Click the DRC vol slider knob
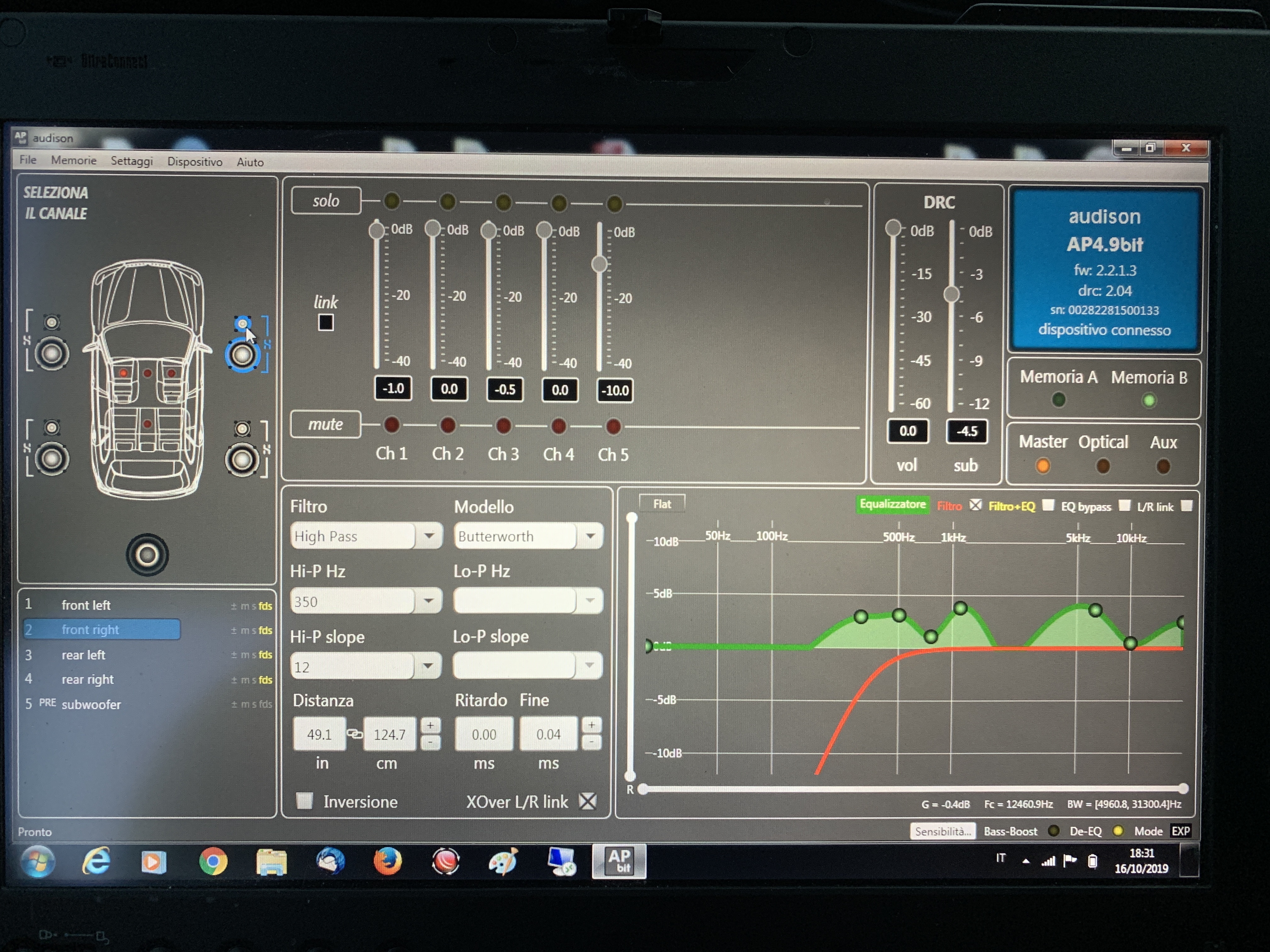The width and height of the screenshot is (1270, 952). pos(893,228)
